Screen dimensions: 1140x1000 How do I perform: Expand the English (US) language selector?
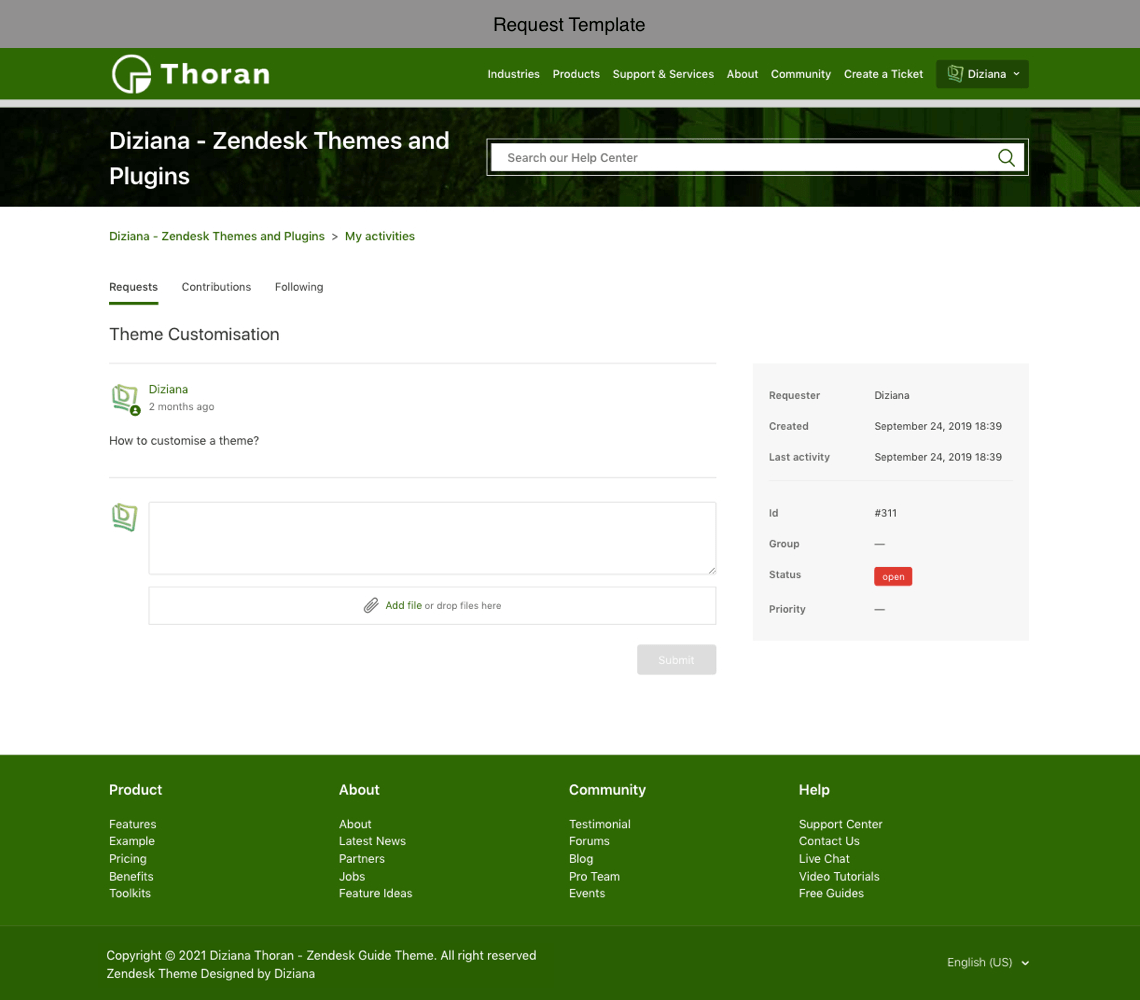pyautogui.click(x=987, y=962)
